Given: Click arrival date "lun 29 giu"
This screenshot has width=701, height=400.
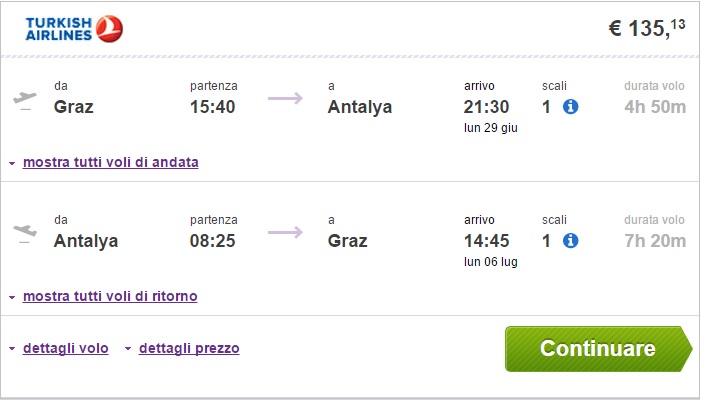Looking at the screenshot, I should [489, 127].
